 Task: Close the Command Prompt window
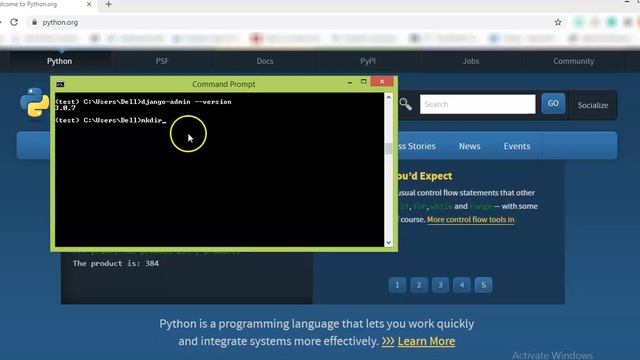(x=382, y=82)
